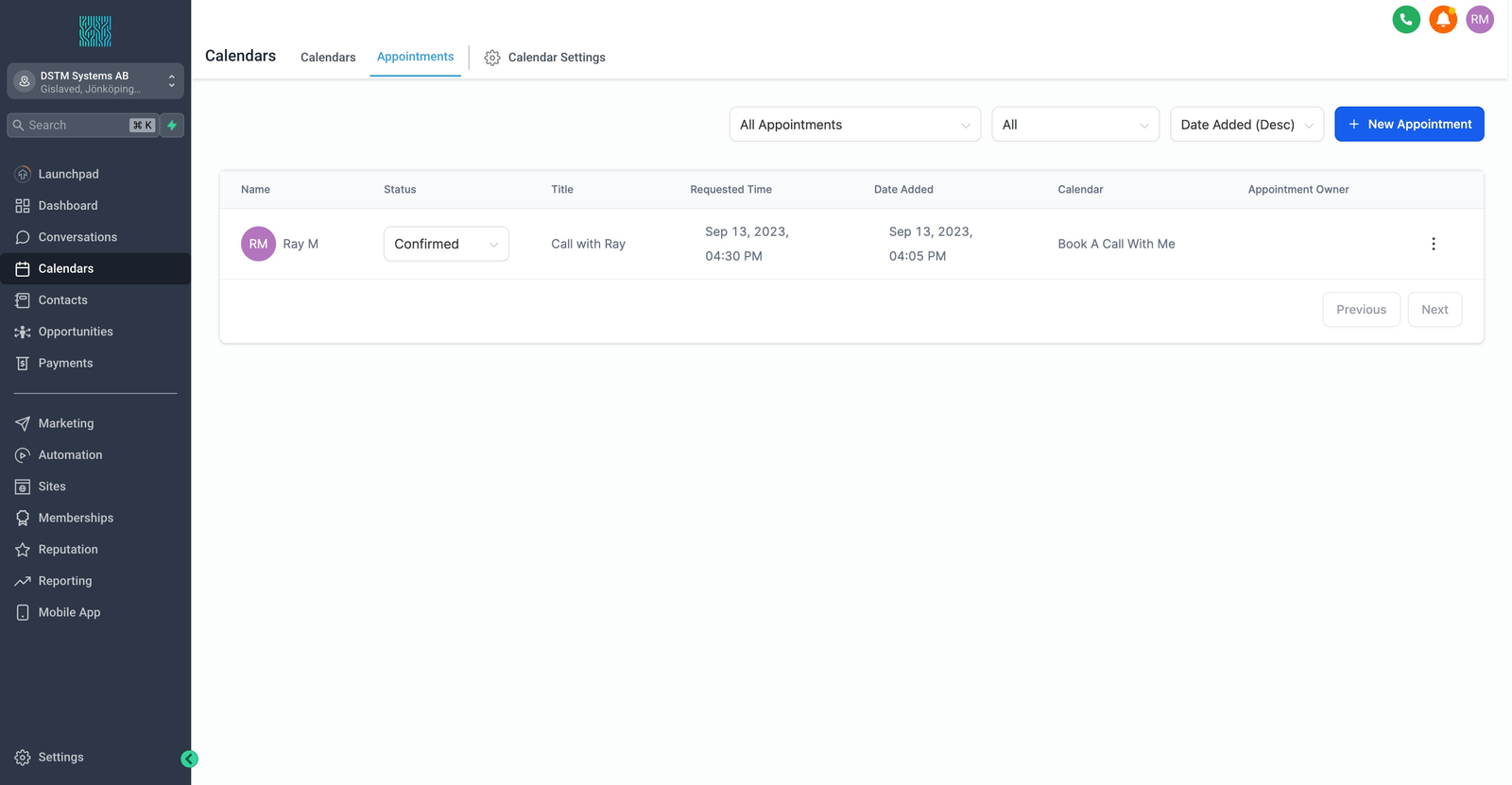Collapse the sidebar with green arrow
The width and height of the screenshot is (1512, 785).
189,759
